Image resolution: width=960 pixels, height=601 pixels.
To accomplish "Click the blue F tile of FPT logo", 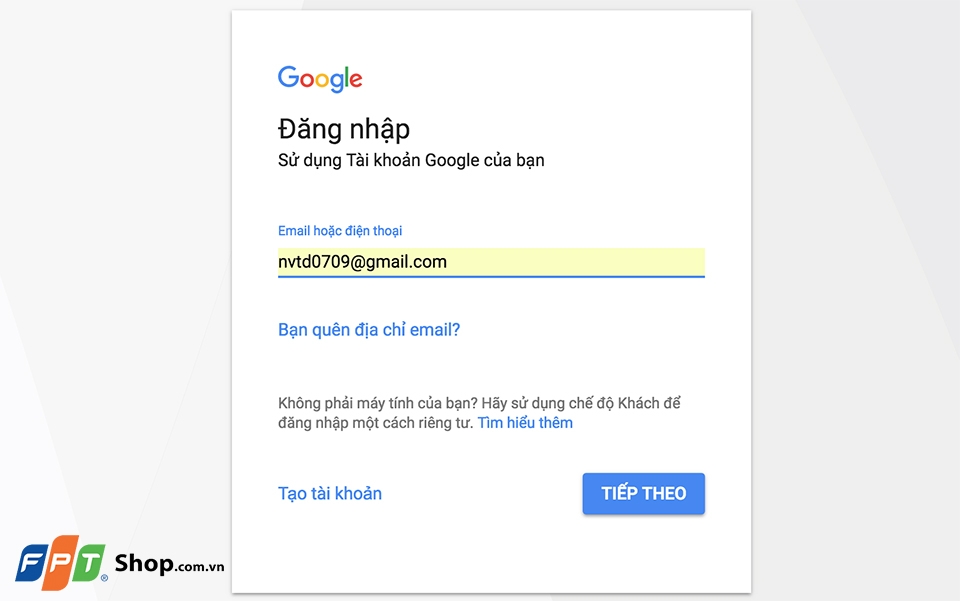I will pyautogui.click(x=31, y=562).
